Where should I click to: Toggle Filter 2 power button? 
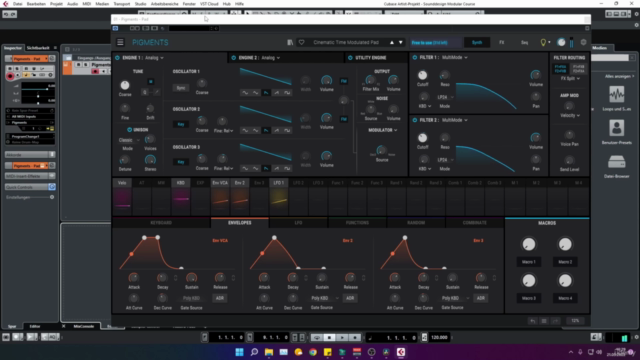tap(415, 120)
